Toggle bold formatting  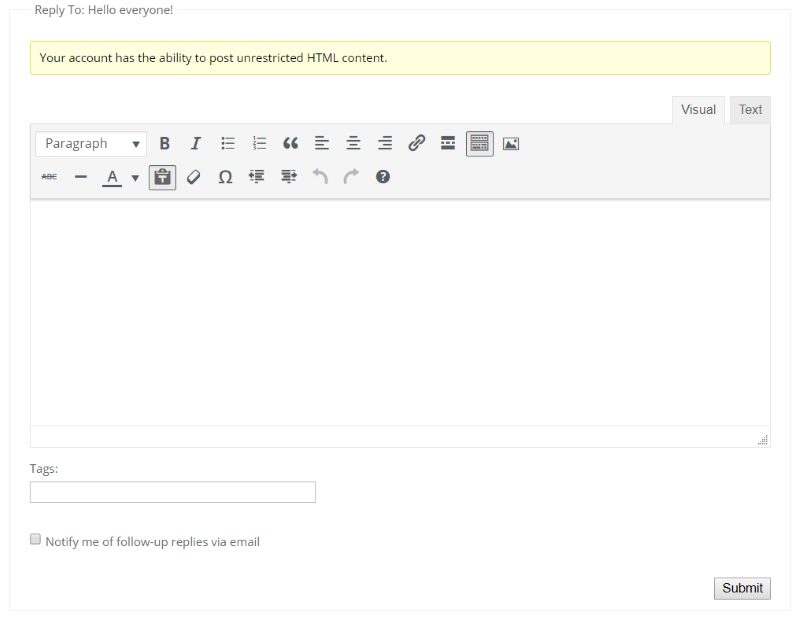pos(164,143)
